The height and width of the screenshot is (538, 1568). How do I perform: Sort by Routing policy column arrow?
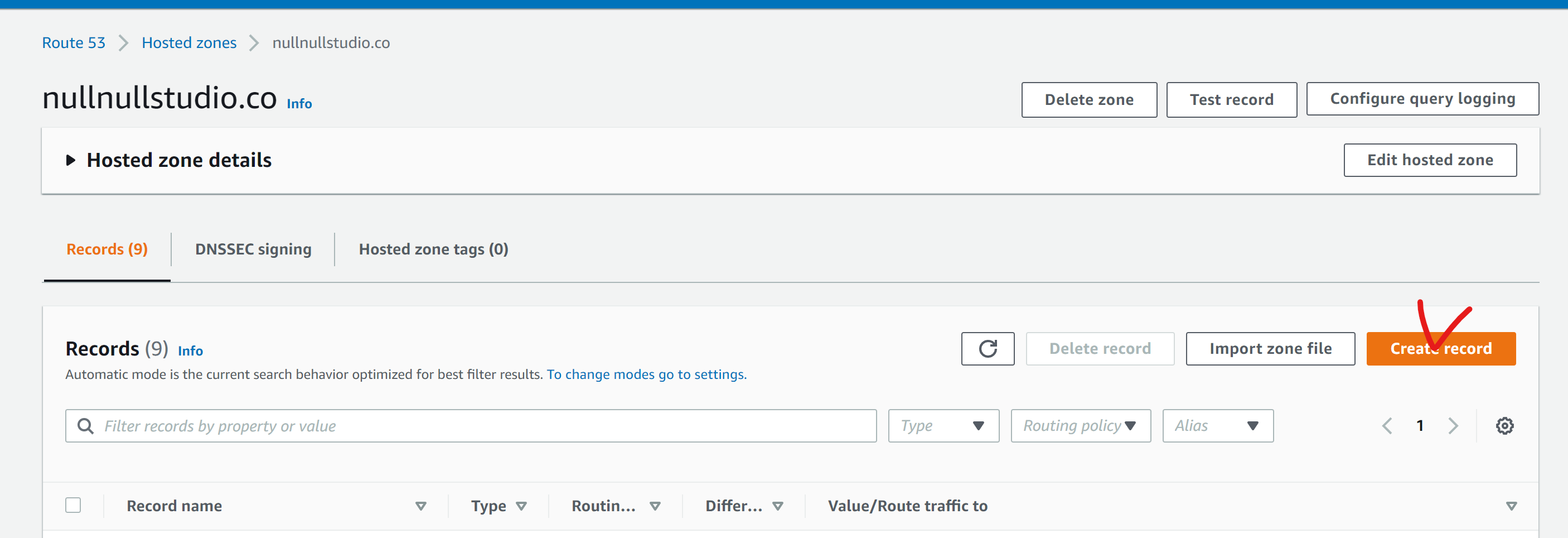pos(655,506)
